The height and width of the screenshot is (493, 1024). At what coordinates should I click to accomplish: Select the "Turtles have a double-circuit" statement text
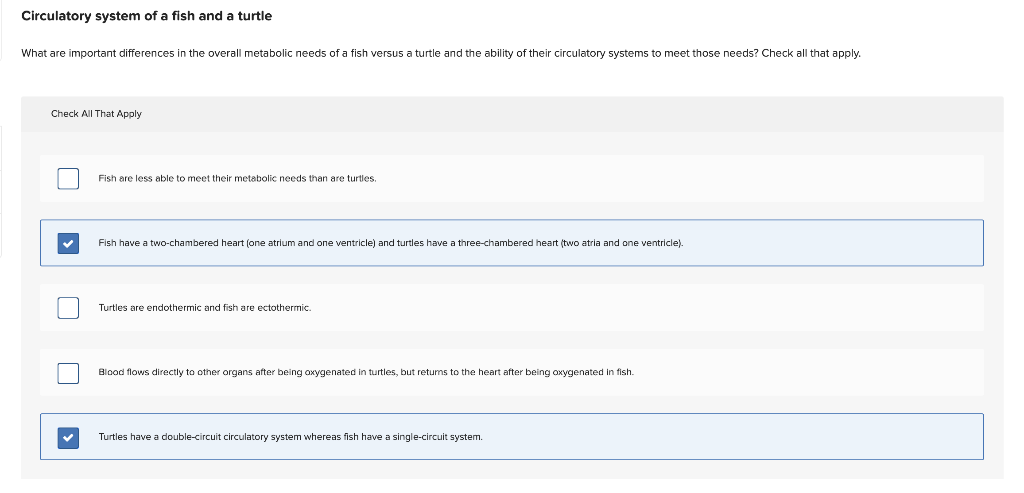[x=180, y=437]
